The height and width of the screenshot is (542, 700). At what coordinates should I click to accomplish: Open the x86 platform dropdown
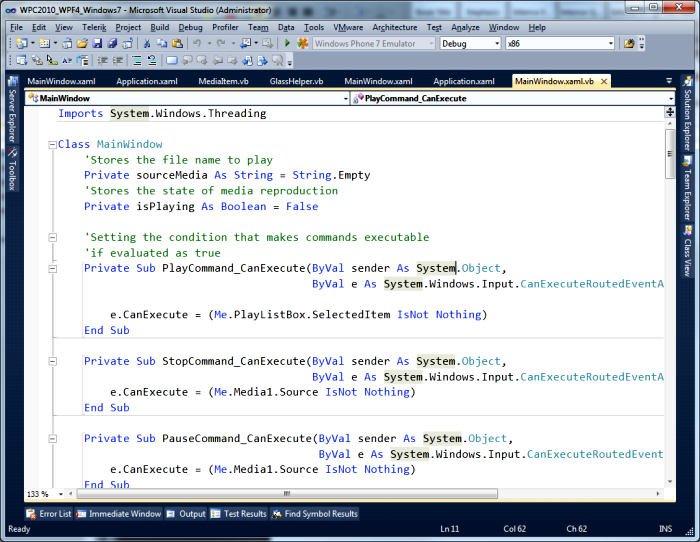(610, 44)
